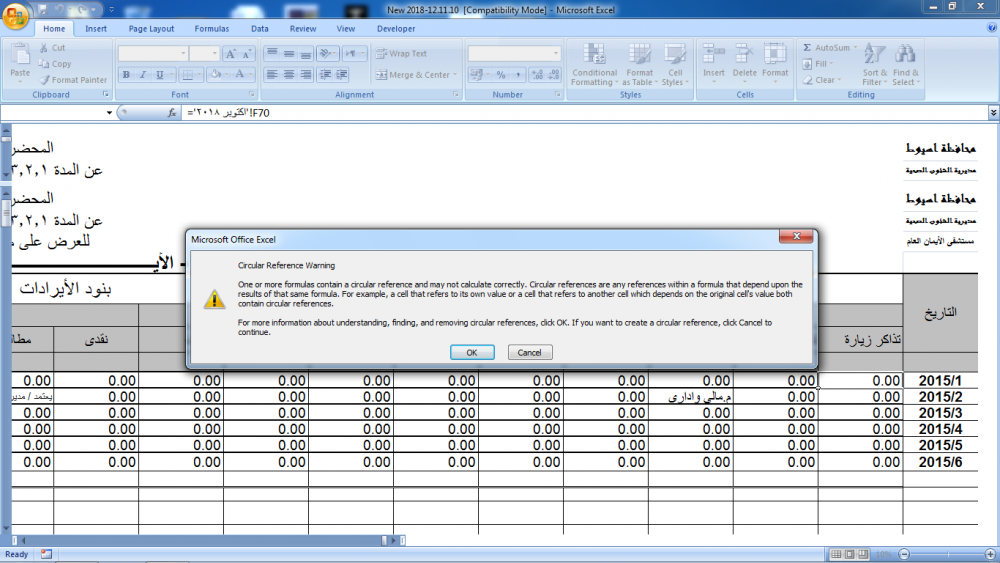Switch to the Insert tab

coord(96,29)
